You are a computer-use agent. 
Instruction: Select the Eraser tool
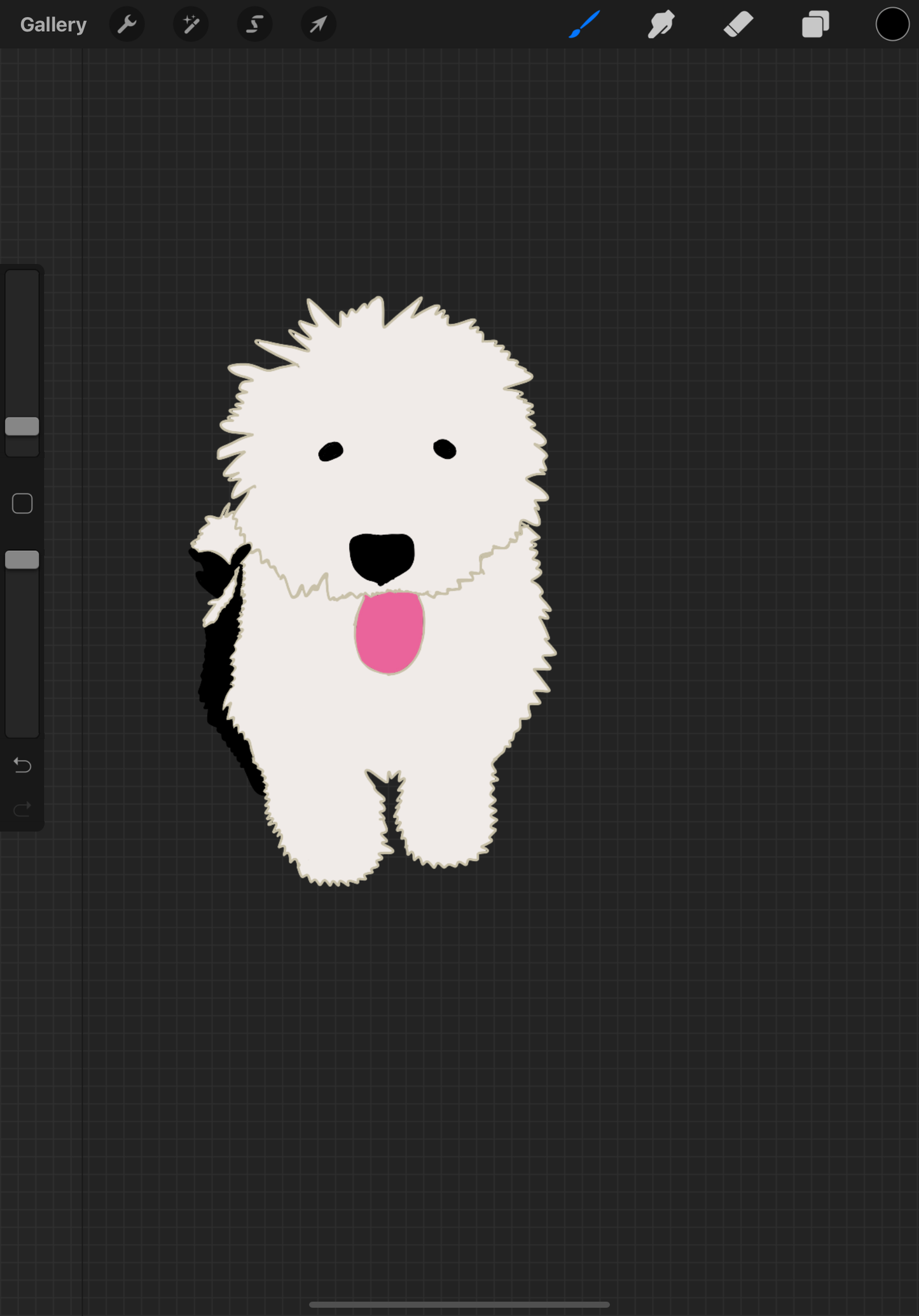coord(738,25)
